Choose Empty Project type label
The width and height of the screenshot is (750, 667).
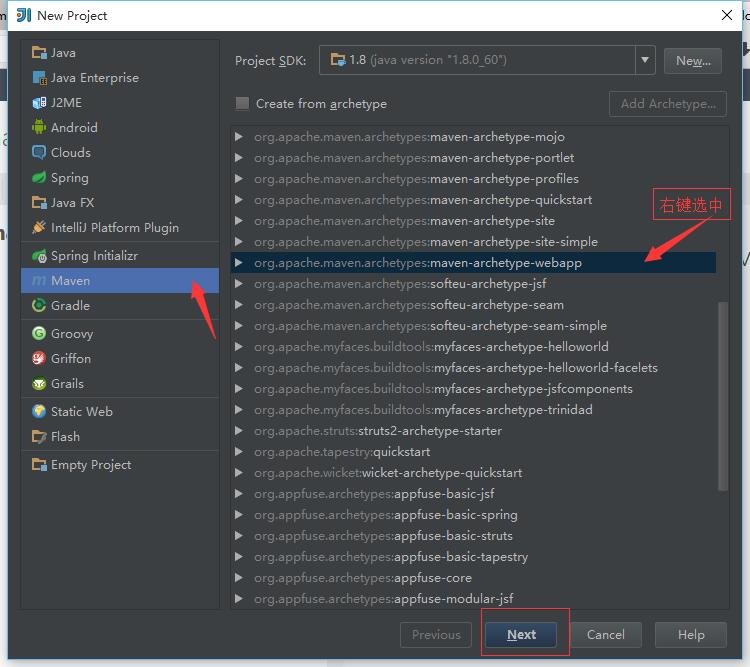tap(91, 465)
